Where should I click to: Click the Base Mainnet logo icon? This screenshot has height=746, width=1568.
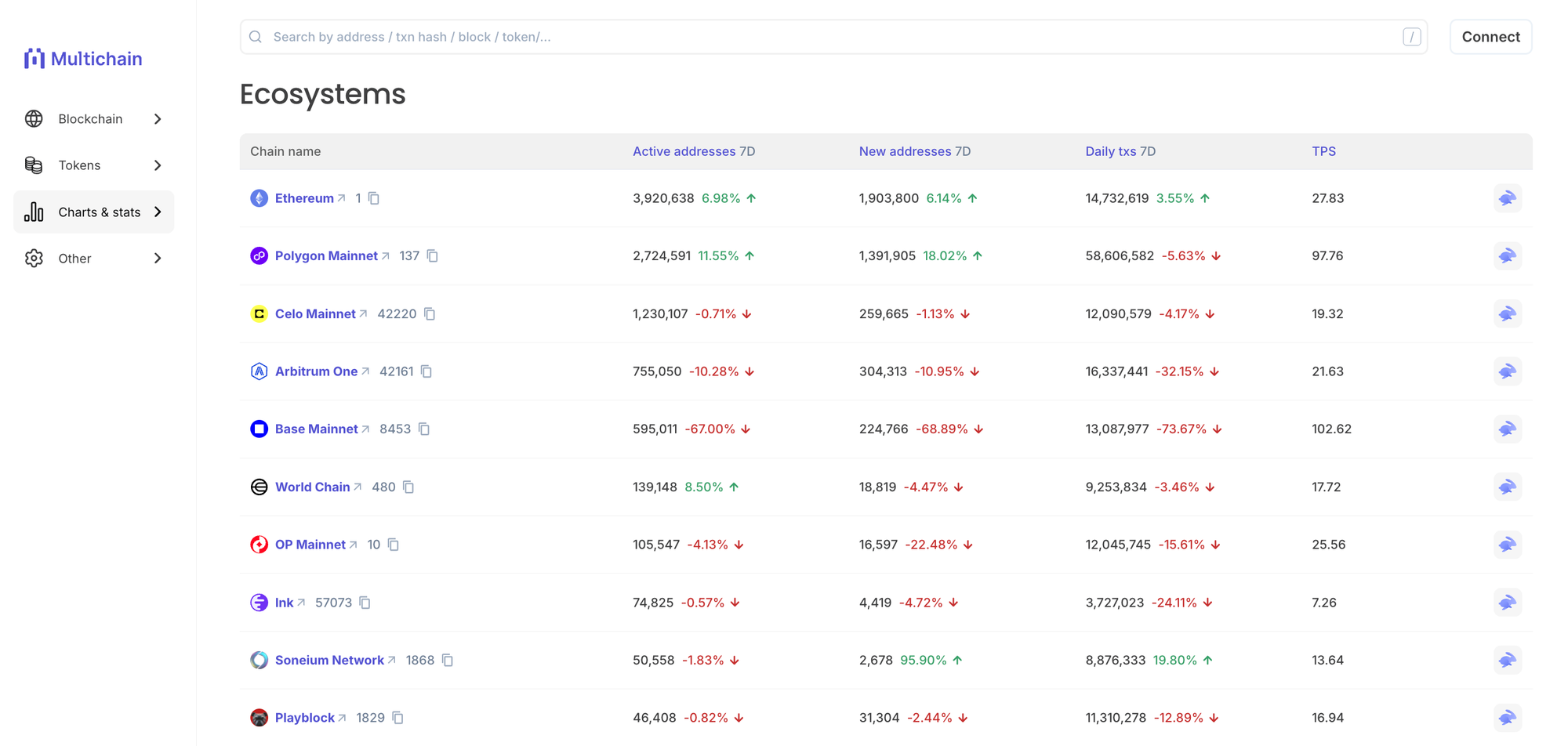[x=259, y=429]
